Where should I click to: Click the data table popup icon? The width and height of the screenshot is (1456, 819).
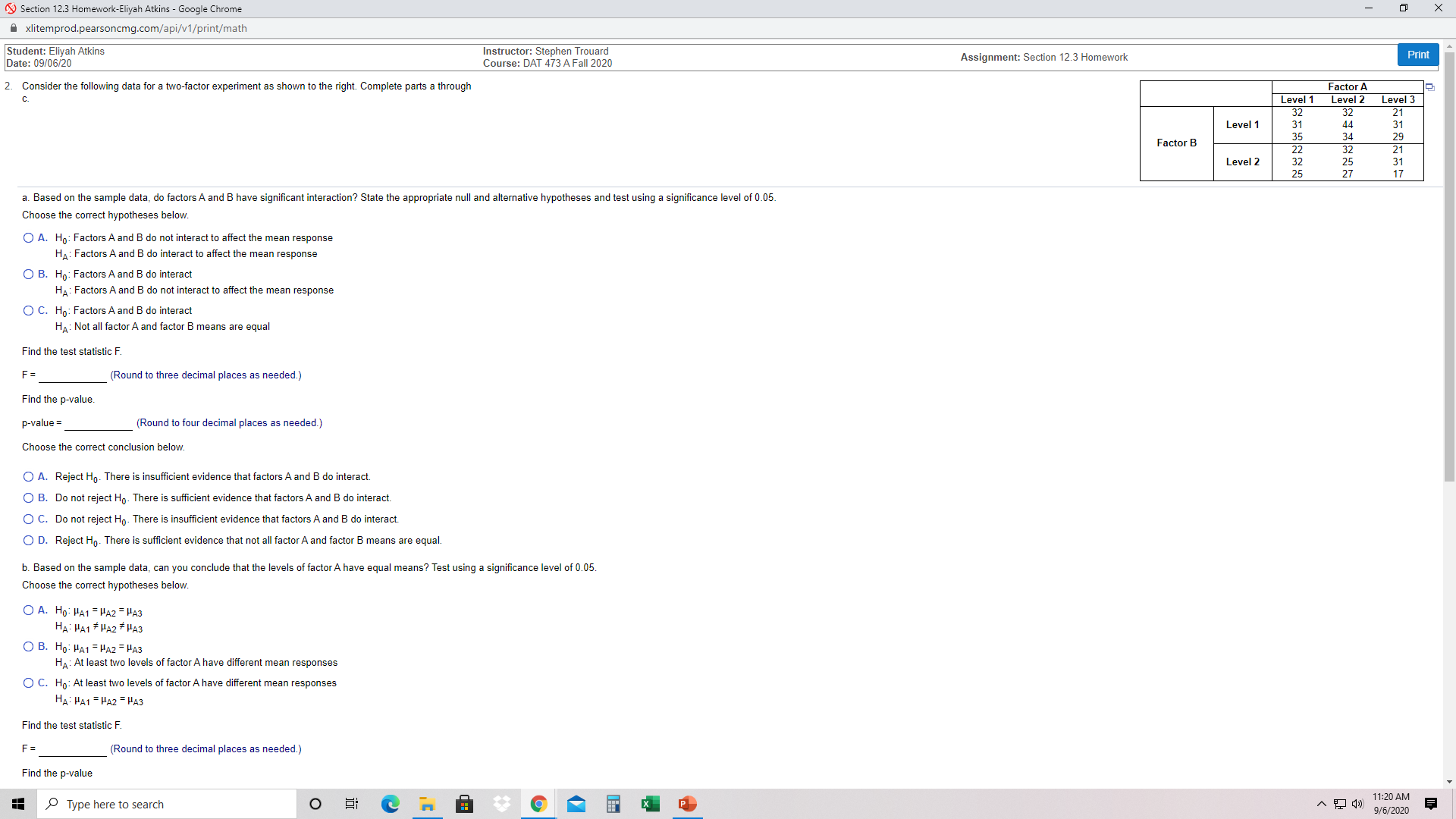[x=1429, y=87]
